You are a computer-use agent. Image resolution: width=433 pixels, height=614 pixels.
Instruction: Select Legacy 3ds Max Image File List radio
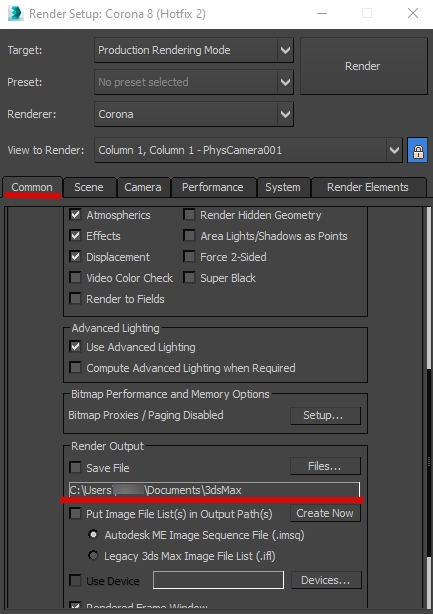(93, 555)
